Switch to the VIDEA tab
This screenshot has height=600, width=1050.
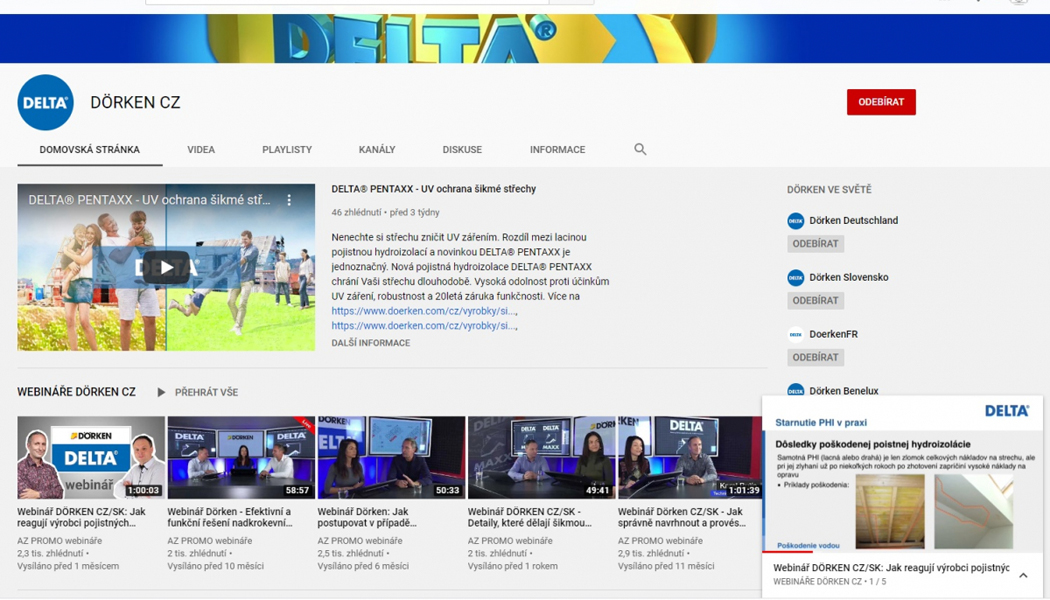[201, 149]
